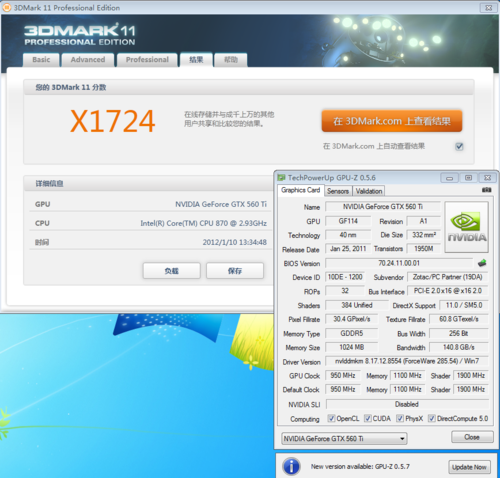Select the Graphics Card tab in GPU-Z

point(300,190)
